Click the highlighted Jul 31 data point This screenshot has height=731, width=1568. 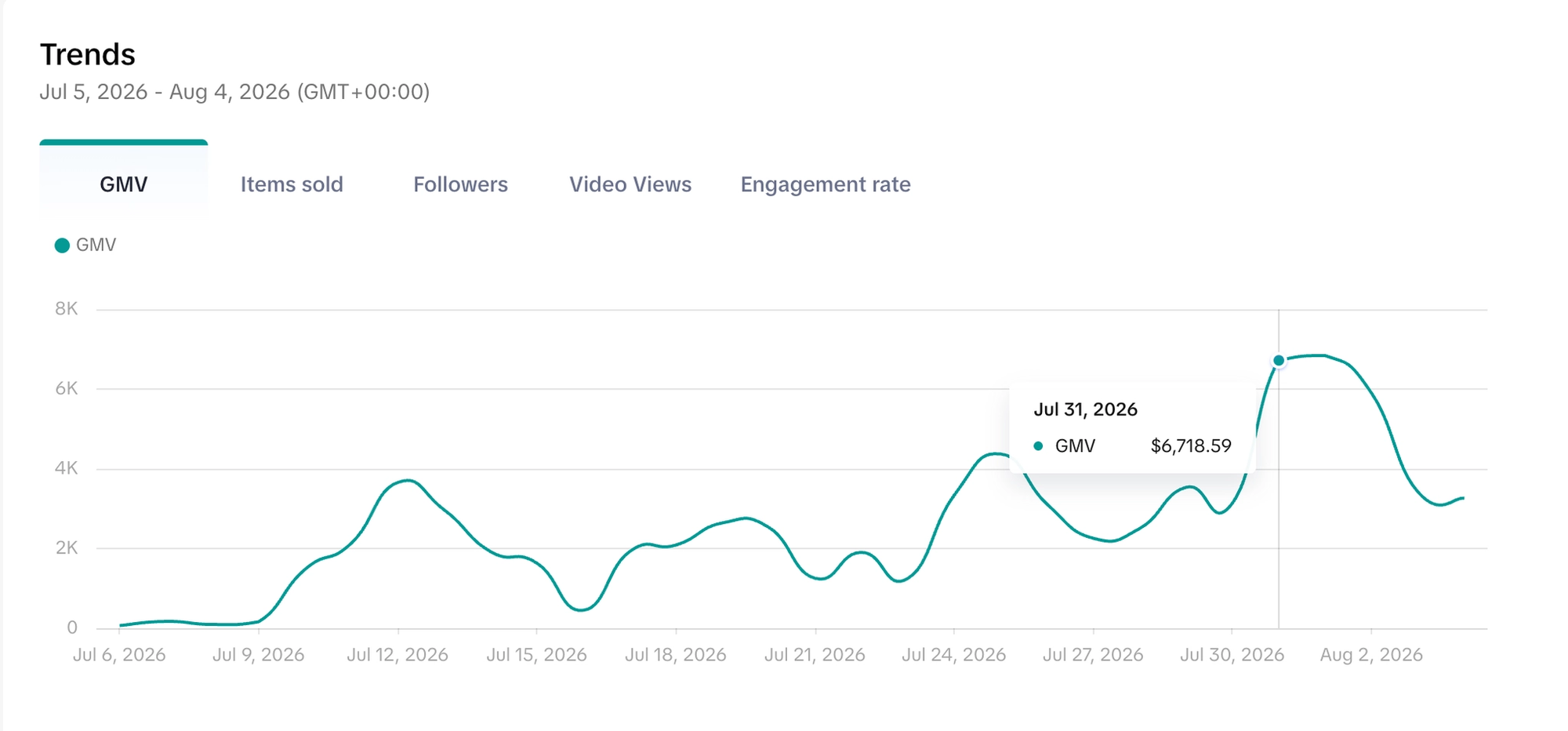coord(1279,361)
